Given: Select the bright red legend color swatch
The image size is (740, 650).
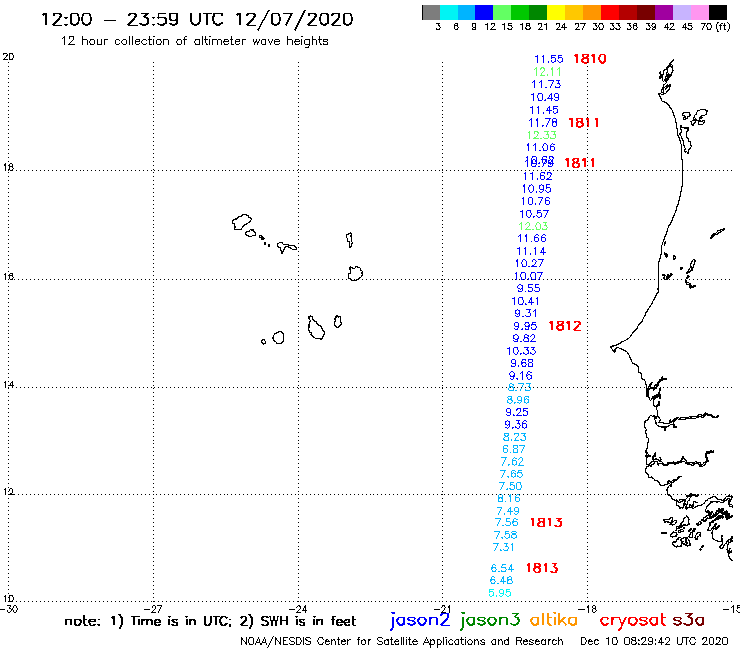Looking at the screenshot, I should pos(610,13).
